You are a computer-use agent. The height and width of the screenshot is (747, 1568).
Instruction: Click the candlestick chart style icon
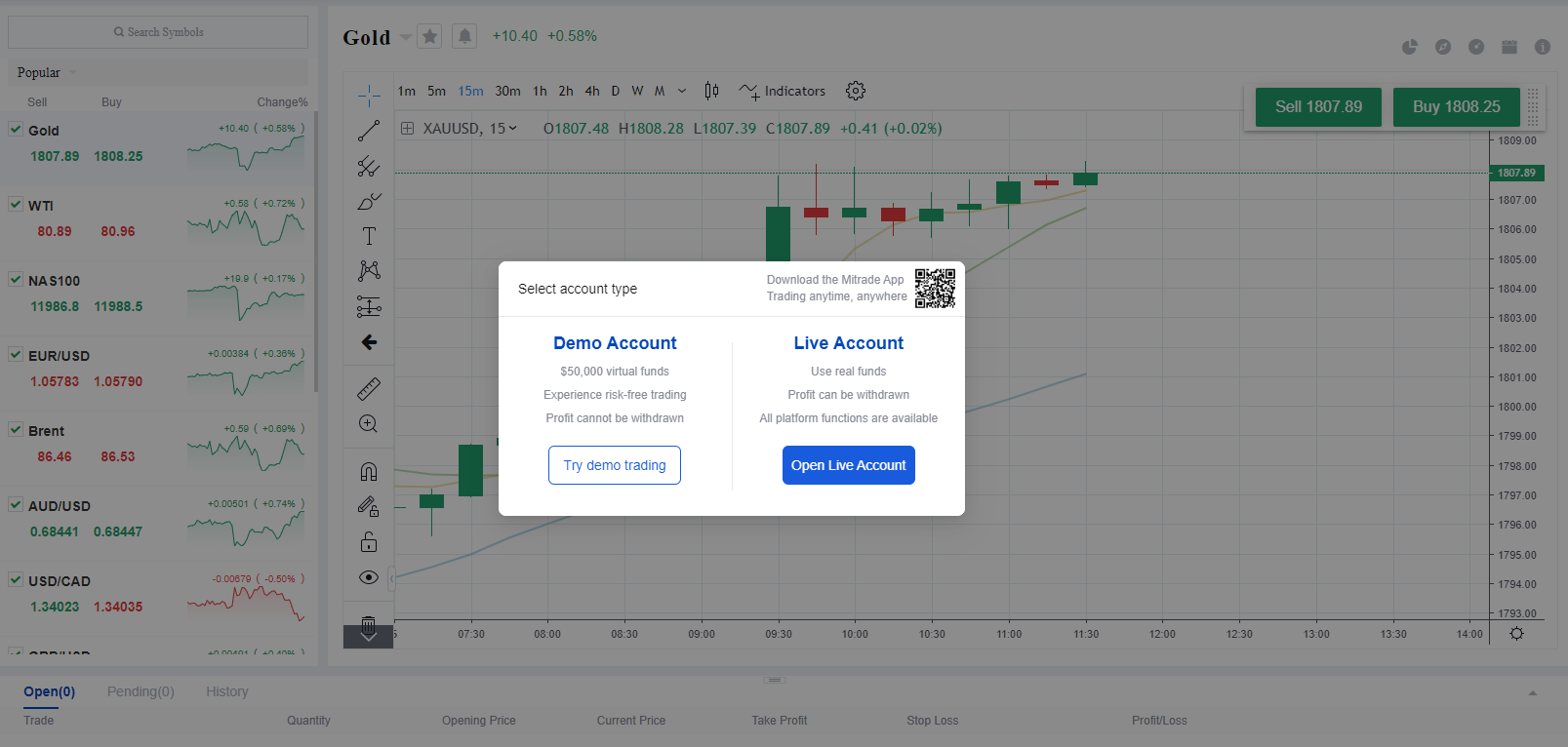point(711,91)
